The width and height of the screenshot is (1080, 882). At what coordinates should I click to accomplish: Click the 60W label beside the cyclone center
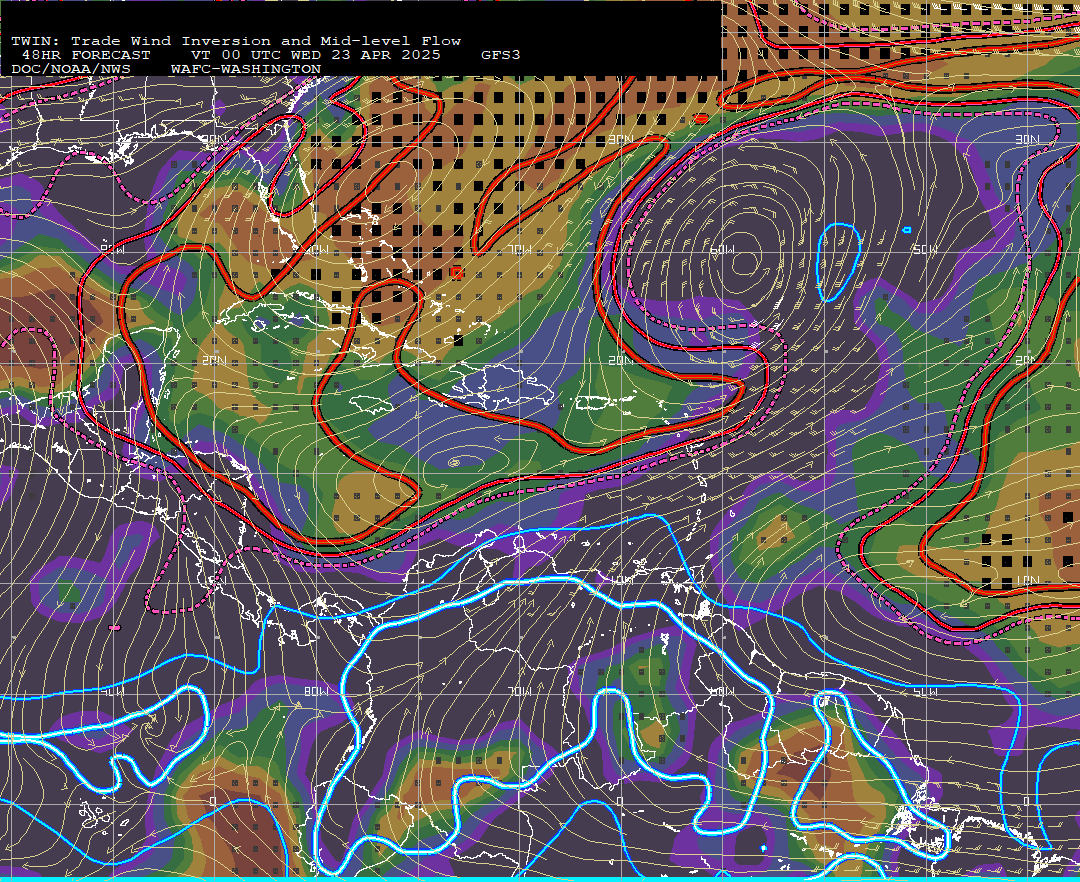723,250
